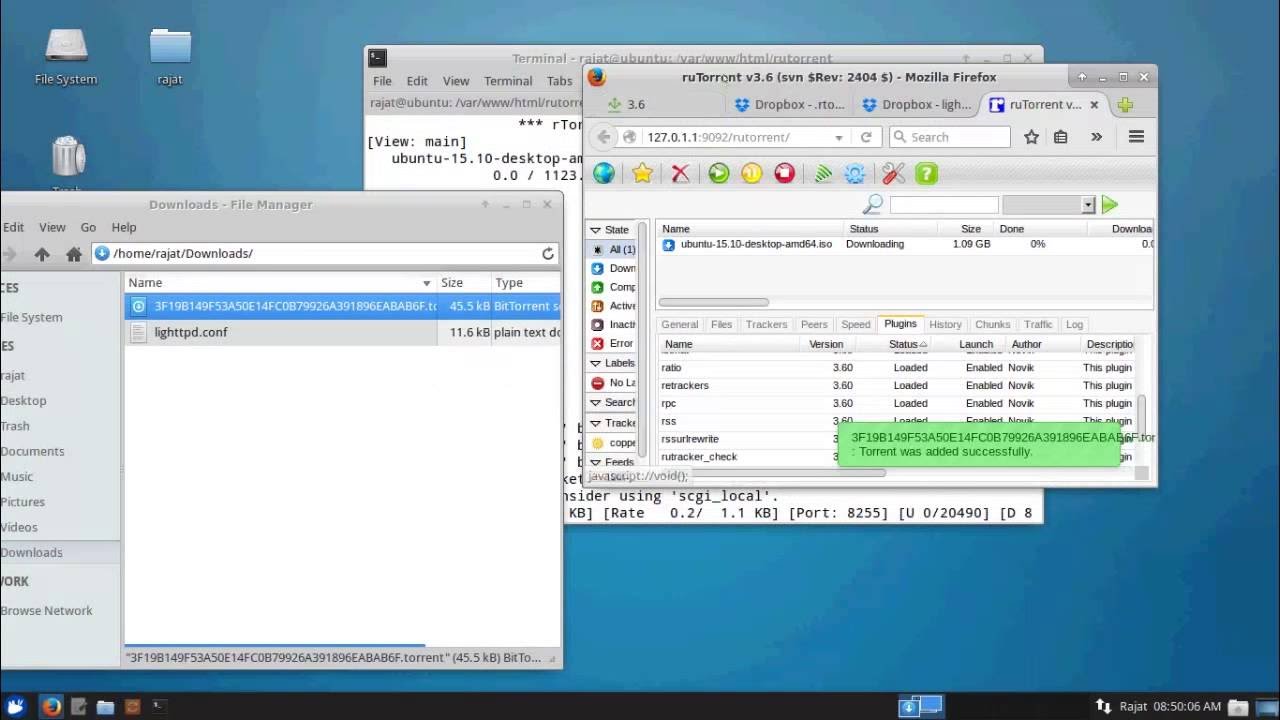
Task: Open the Help menu in File Manager
Action: click(124, 227)
